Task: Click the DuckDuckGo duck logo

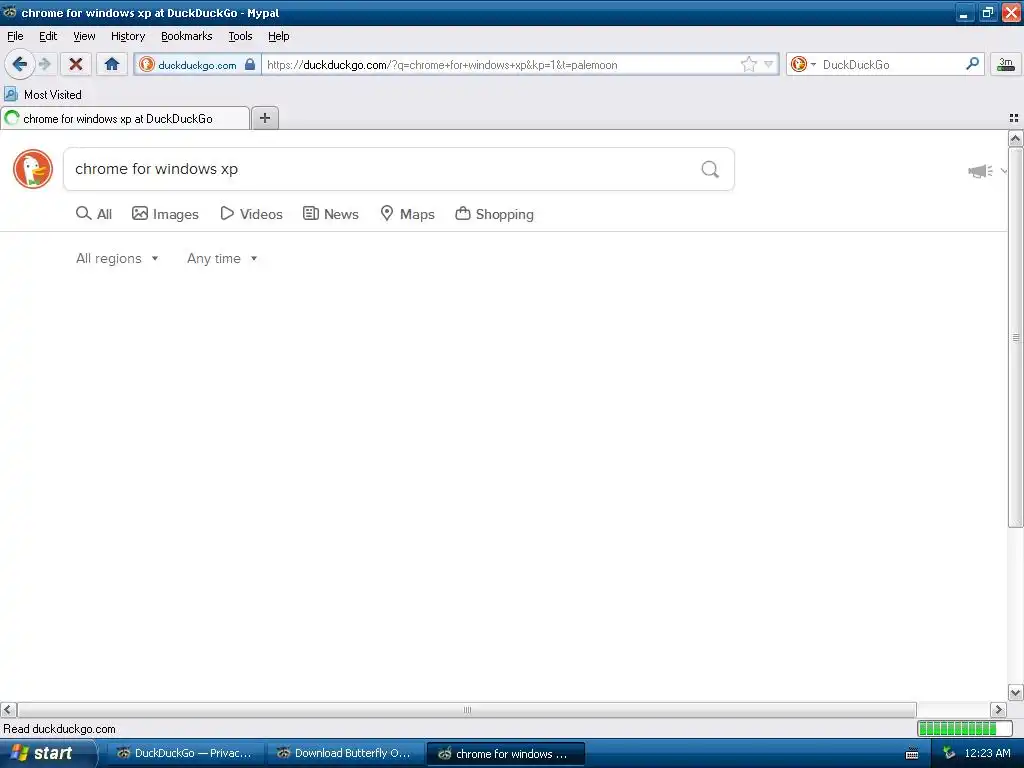Action: [33, 169]
